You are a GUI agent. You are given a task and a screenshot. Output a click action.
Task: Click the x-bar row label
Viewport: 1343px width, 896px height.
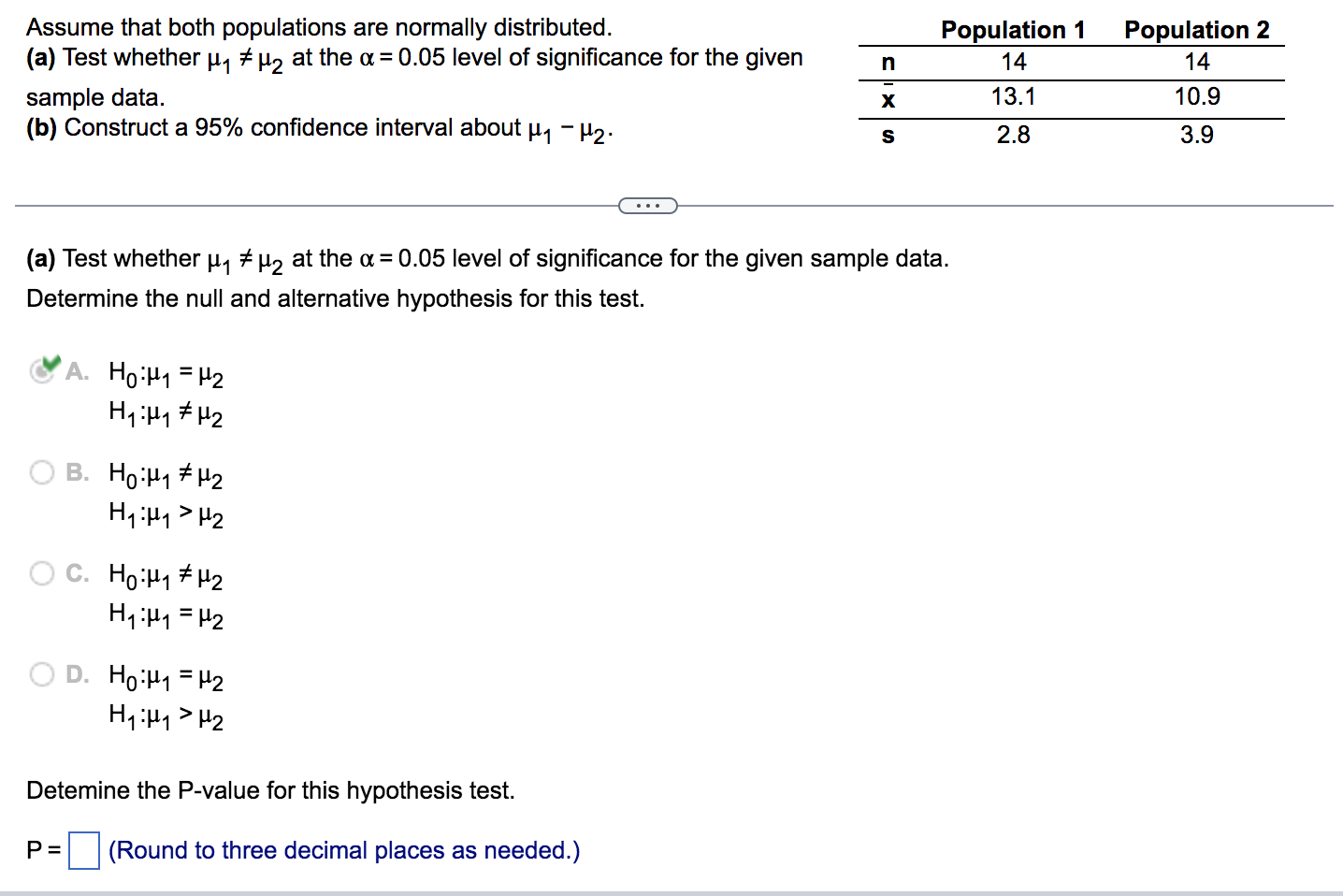point(887,98)
